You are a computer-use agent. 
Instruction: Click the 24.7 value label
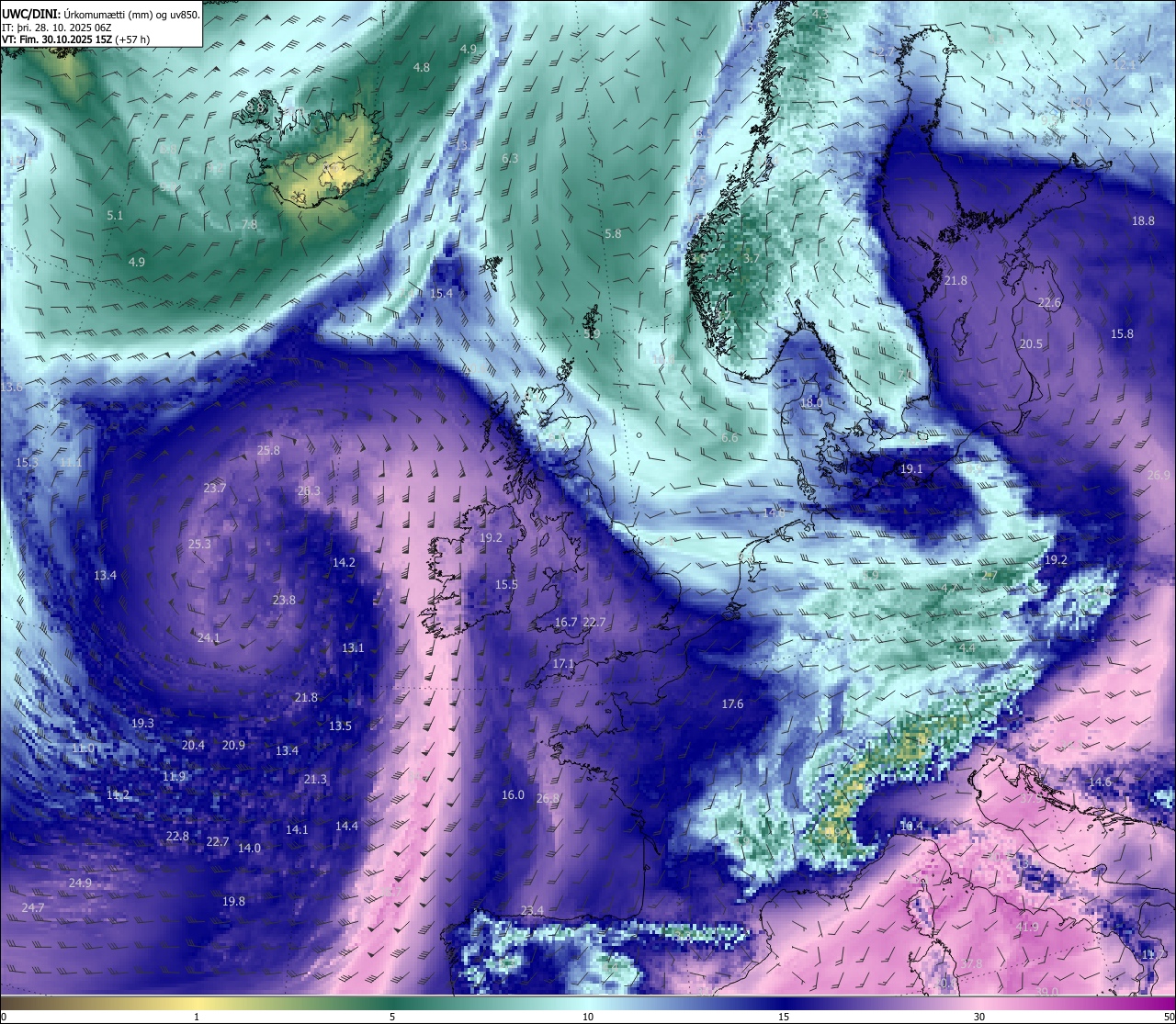[32, 907]
